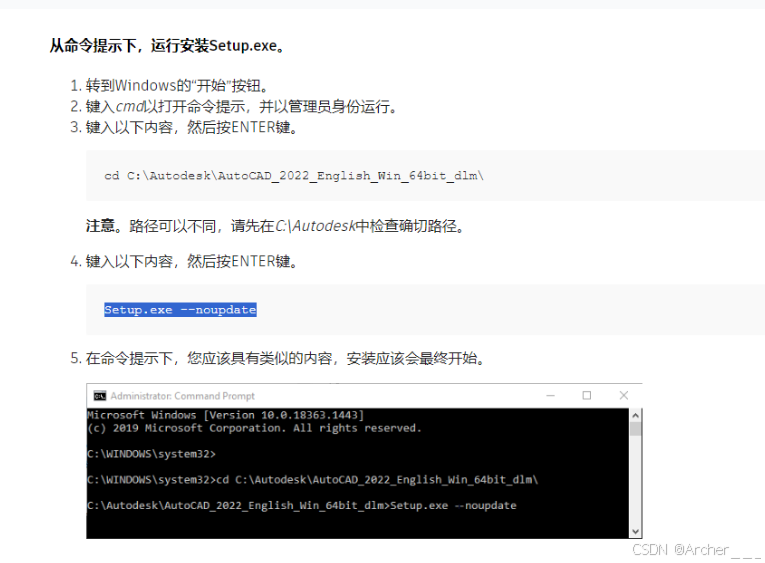The image size is (765, 563).
Task: Click the highlighted Setup.exe --noupdate command text
Action: 180,310
